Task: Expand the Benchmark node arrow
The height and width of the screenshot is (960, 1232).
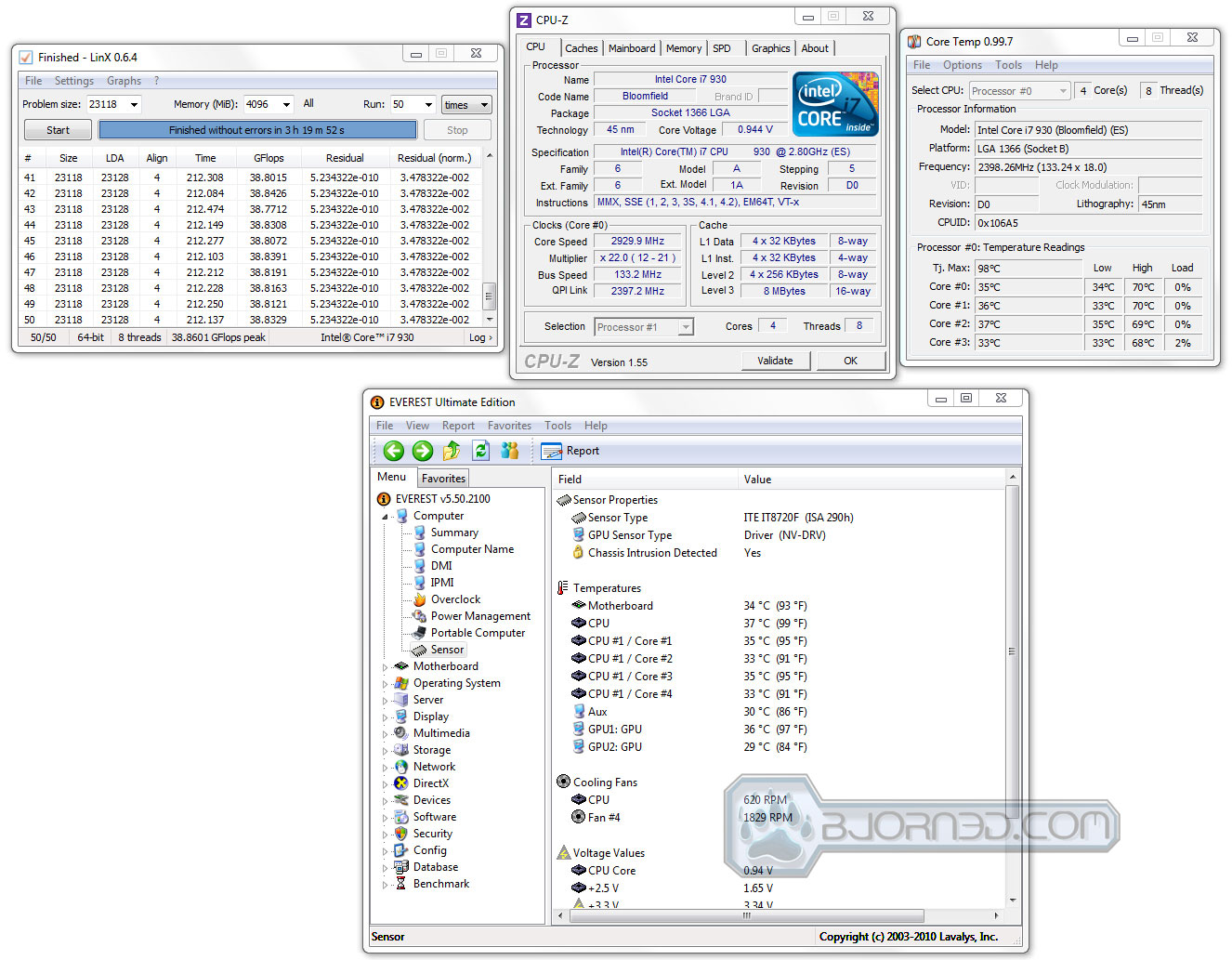Action: tap(386, 885)
